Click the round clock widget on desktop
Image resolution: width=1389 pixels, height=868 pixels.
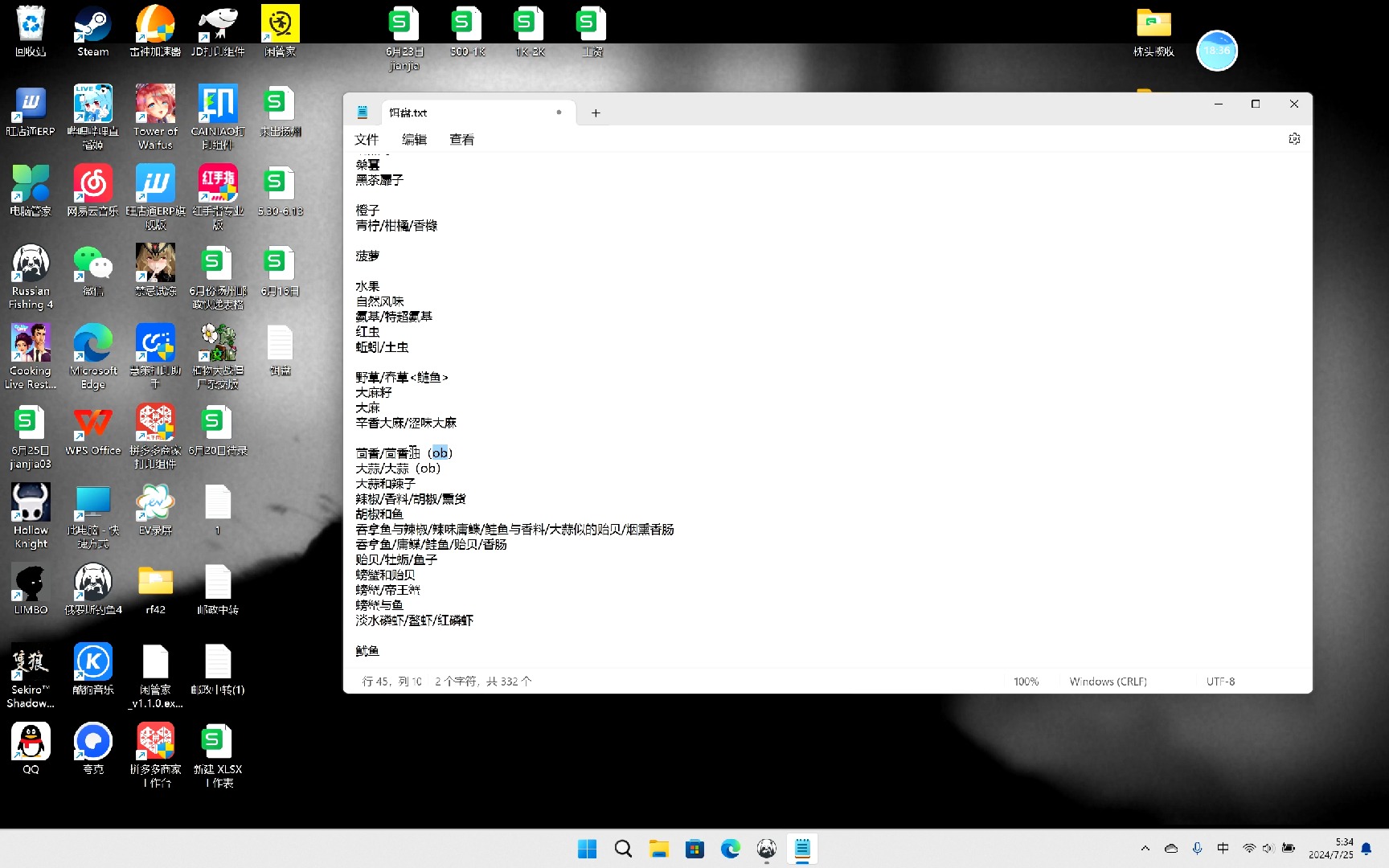point(1217,51)
